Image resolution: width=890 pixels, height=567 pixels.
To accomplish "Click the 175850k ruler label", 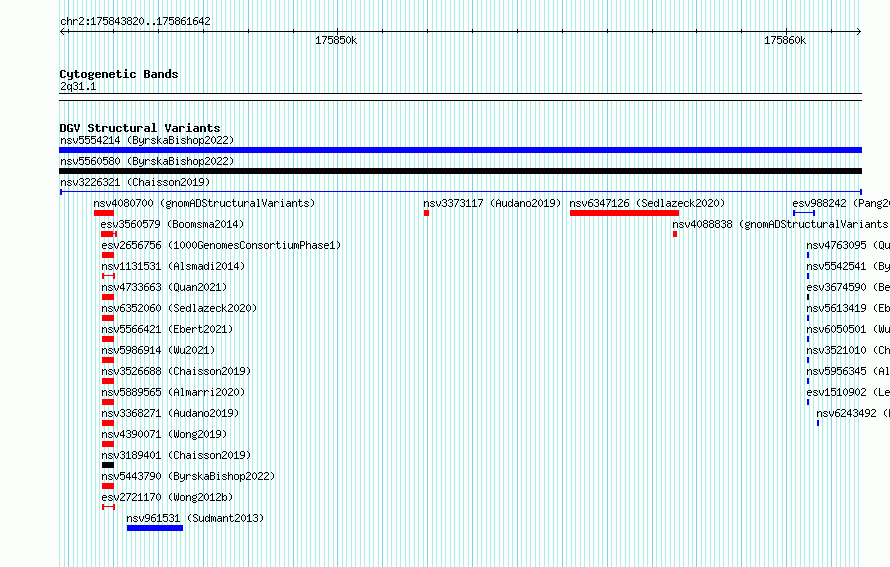I will pyautogui.click(x=336, y=40).
